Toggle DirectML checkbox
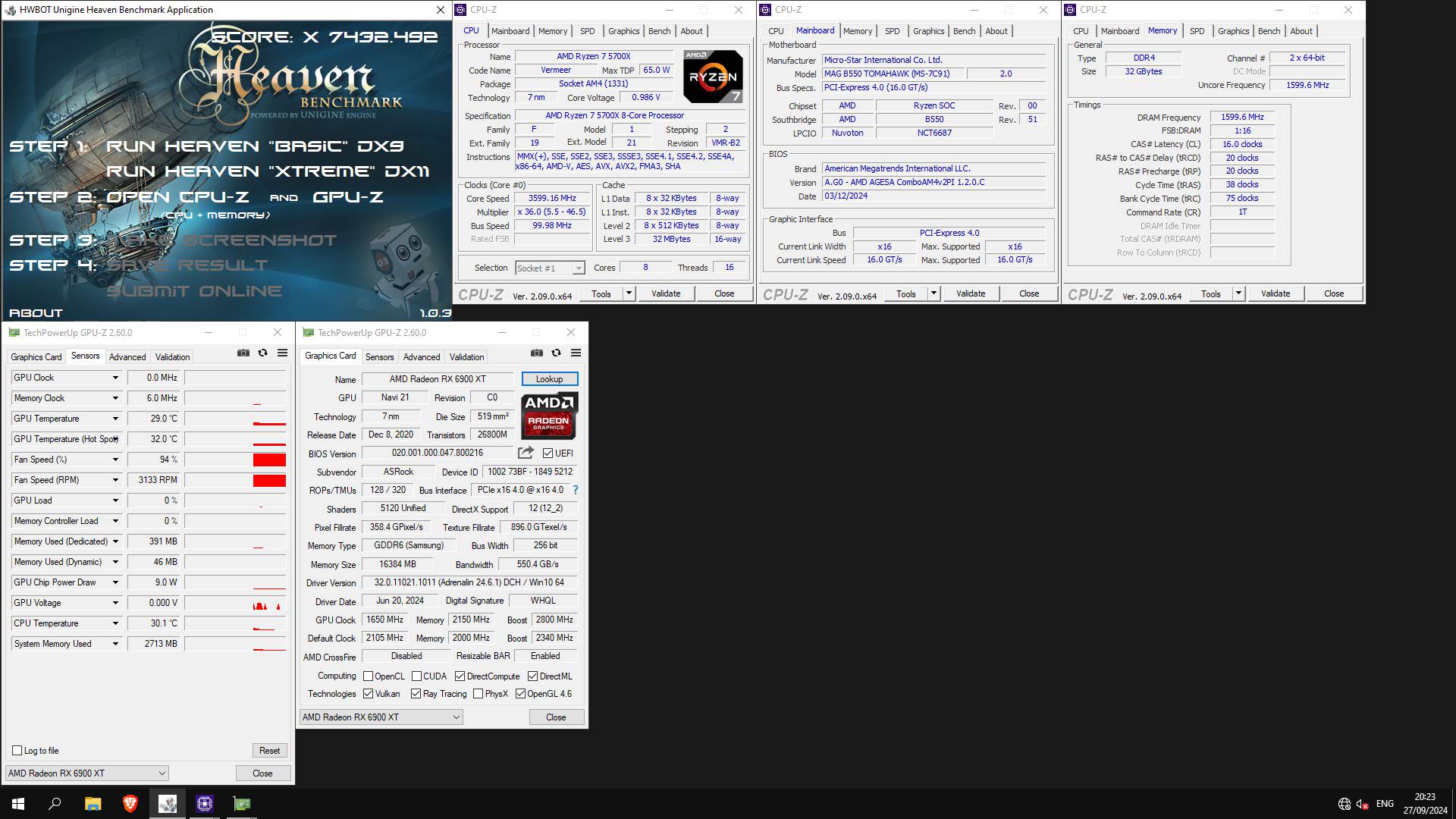 pos(533,676)
